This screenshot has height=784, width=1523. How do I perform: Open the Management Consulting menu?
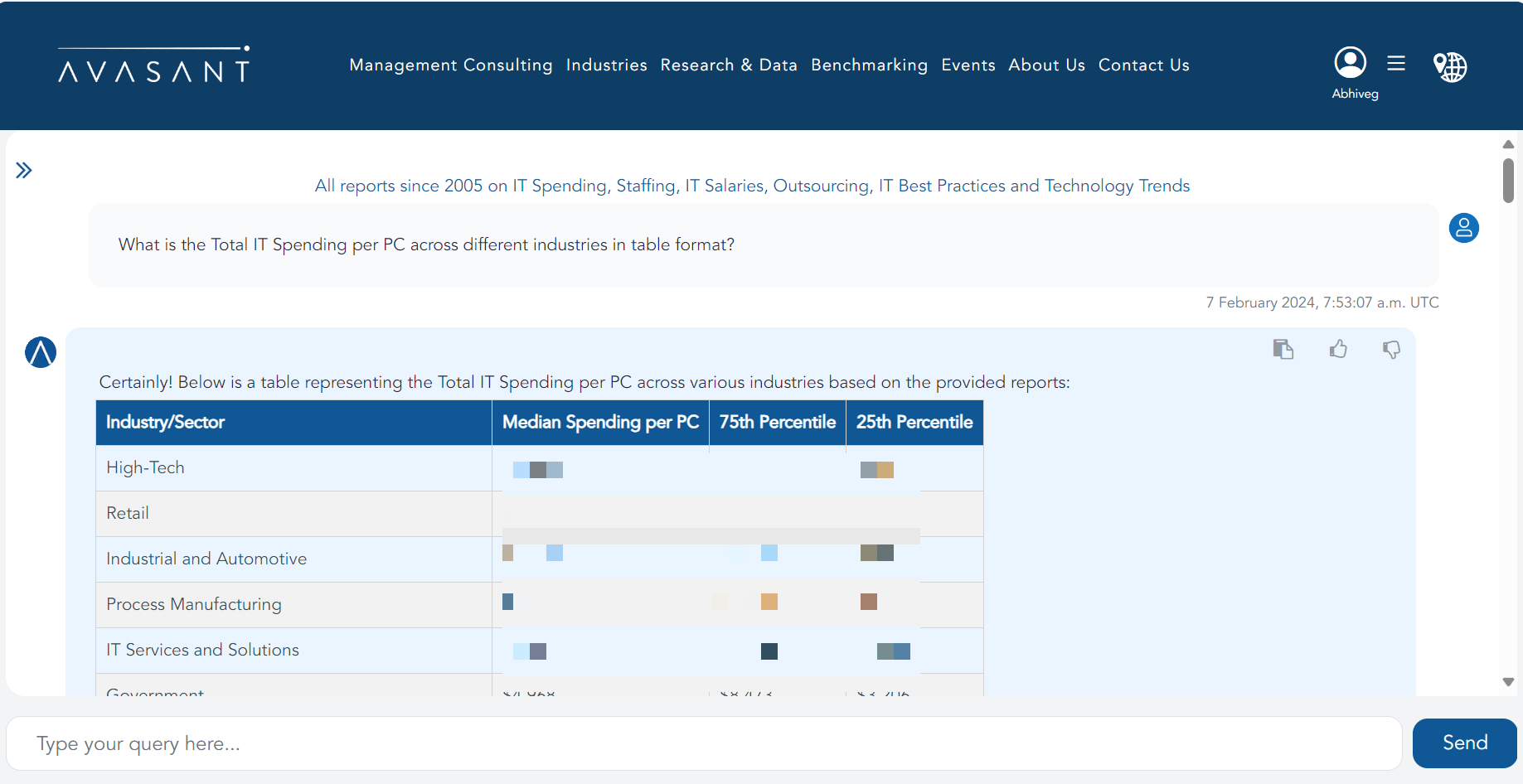(450, 65)
